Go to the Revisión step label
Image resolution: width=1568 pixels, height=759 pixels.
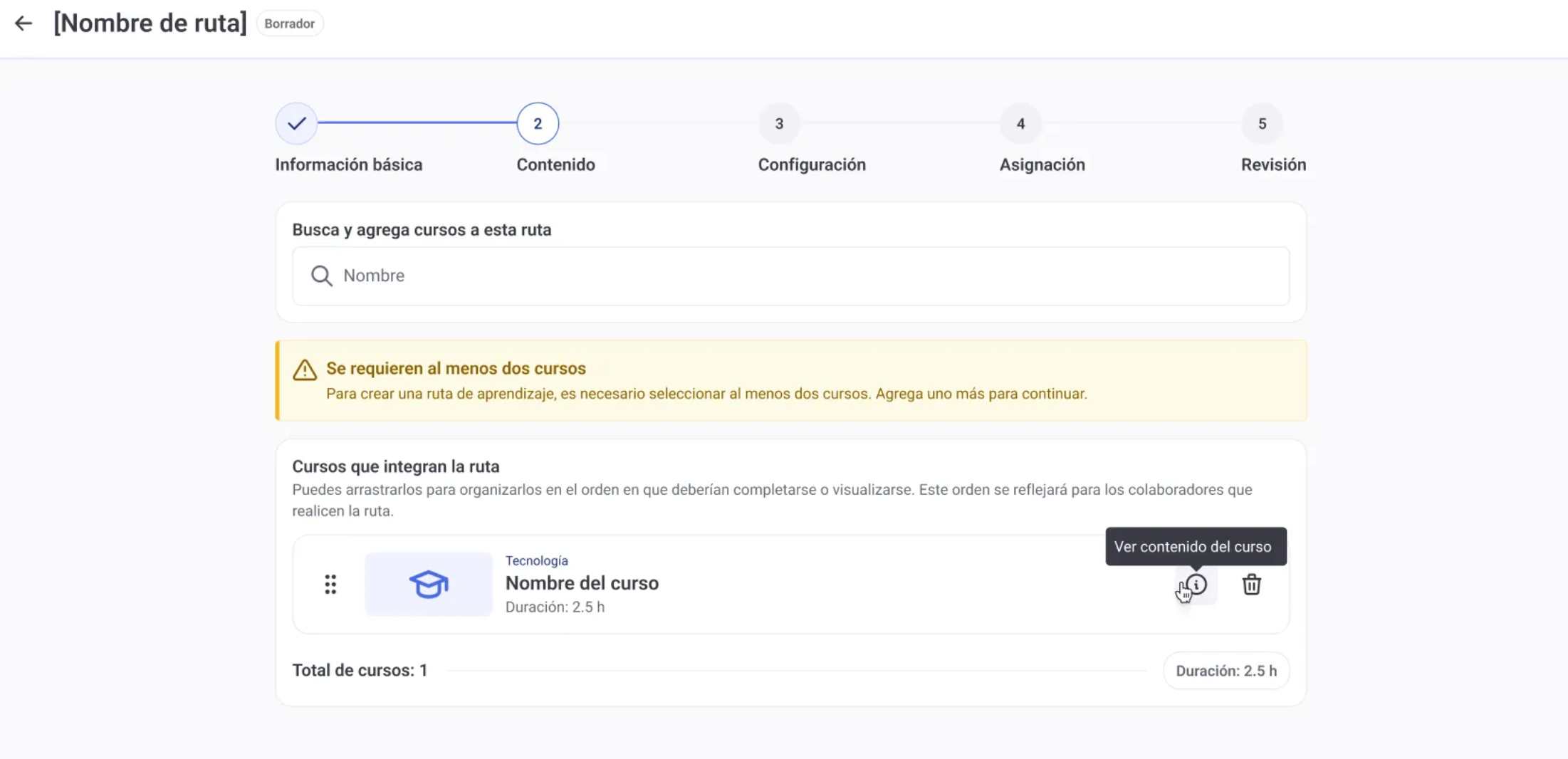pos(1273,165)
